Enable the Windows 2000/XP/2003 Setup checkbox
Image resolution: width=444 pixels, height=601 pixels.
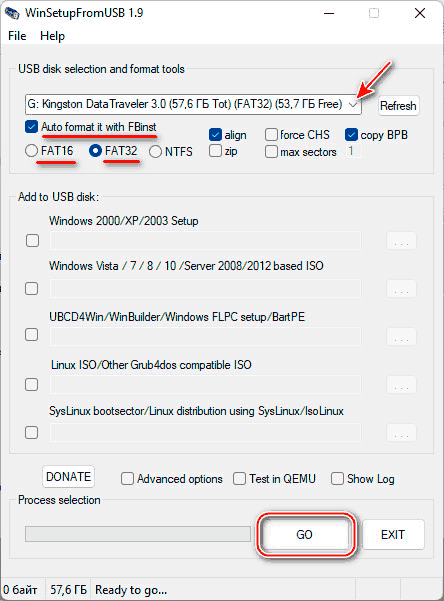[x=32, y=241]
